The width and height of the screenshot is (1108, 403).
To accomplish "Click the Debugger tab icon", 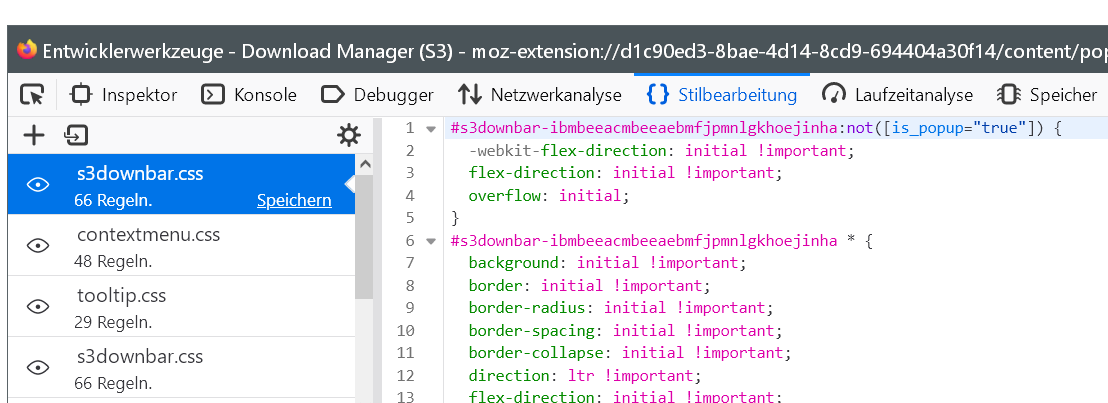I will click(x=332, y=95).
